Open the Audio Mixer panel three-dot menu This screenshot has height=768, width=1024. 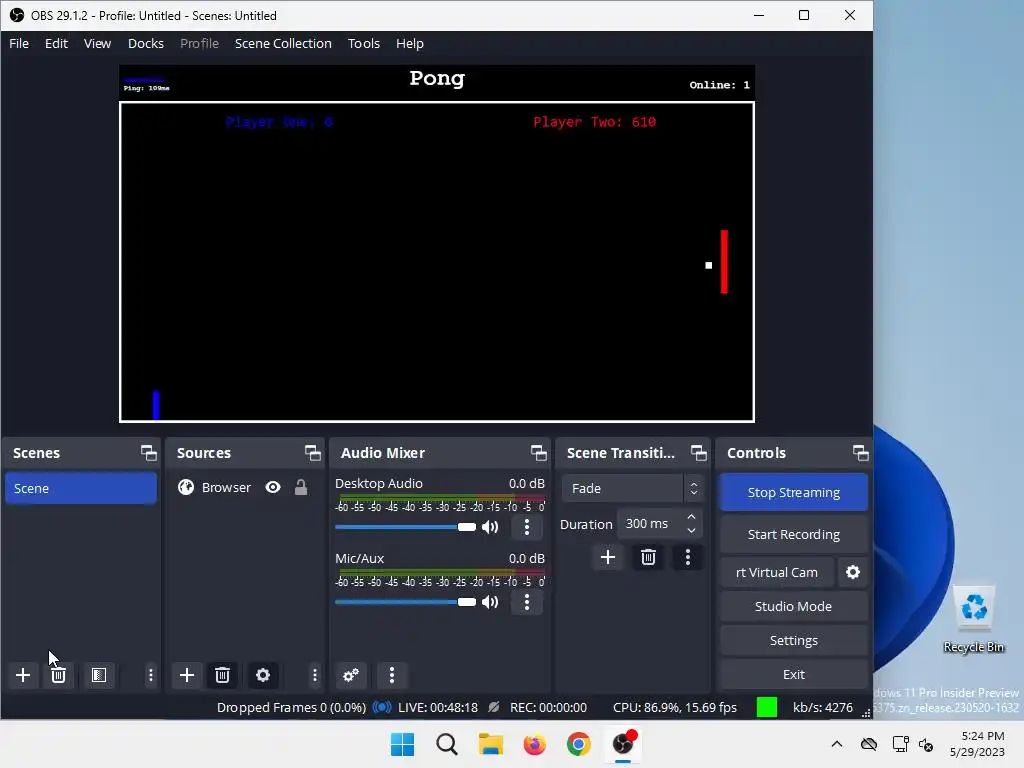click(x=392, y=675)
